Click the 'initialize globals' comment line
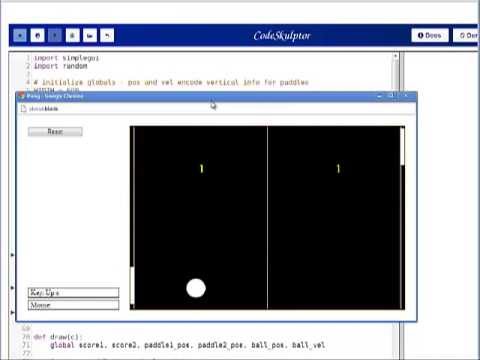480x360 pixels. [x=171, y=82]
